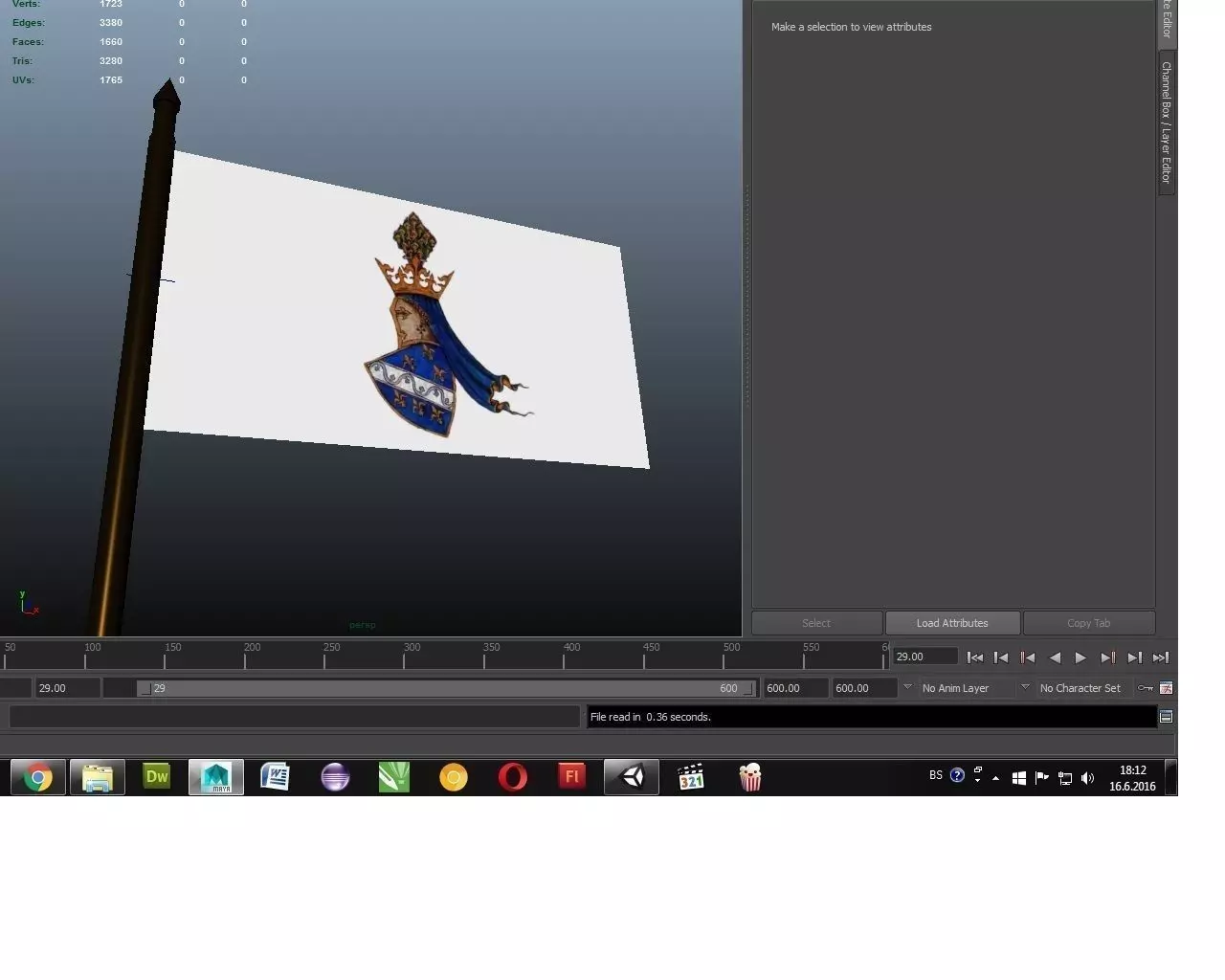The width and height of the screenshot is (1225, 980).
Task: Open the Channel Box / Layer Editor tab
Action: pos(1167,122)
